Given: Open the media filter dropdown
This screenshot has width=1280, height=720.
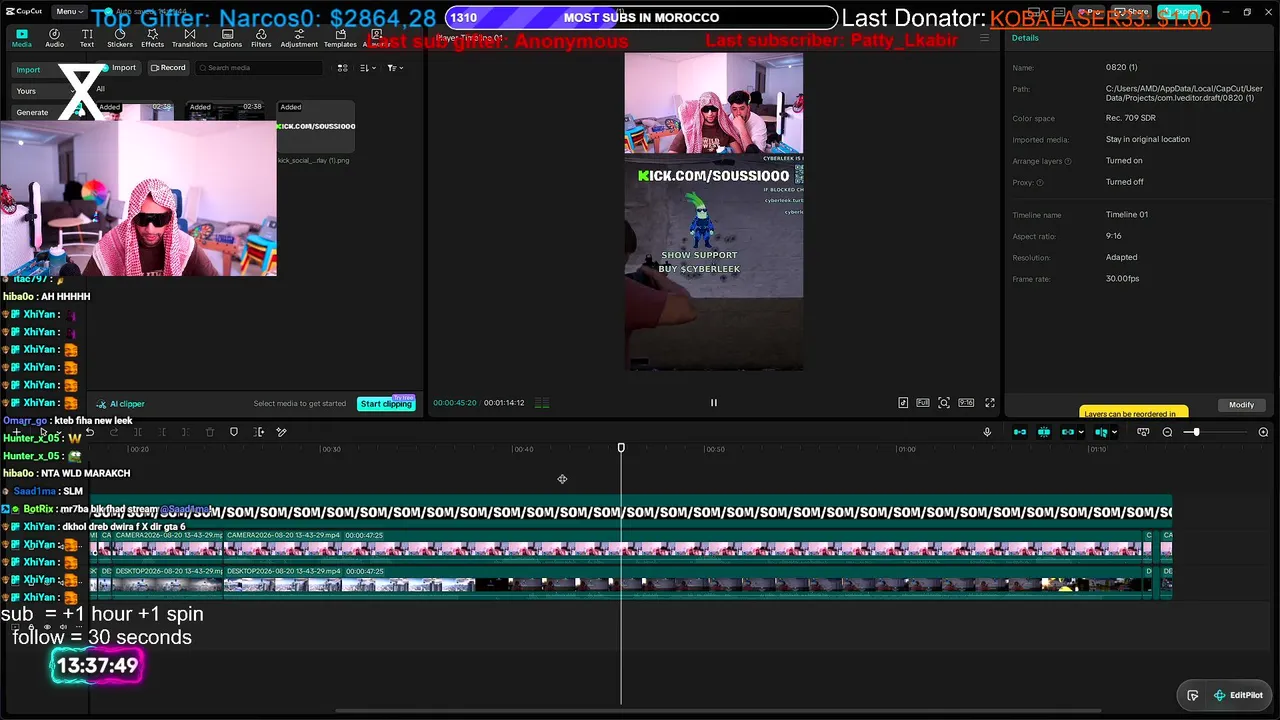Looking at the screenshot, I should [x=395, y=68].
